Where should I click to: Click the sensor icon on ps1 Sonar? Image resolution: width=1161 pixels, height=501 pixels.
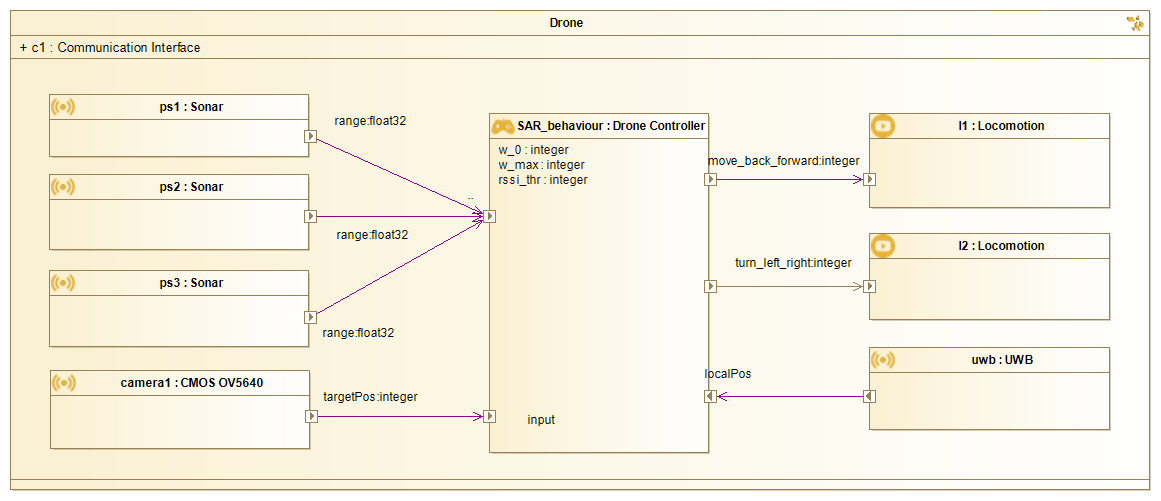(63, 107)
